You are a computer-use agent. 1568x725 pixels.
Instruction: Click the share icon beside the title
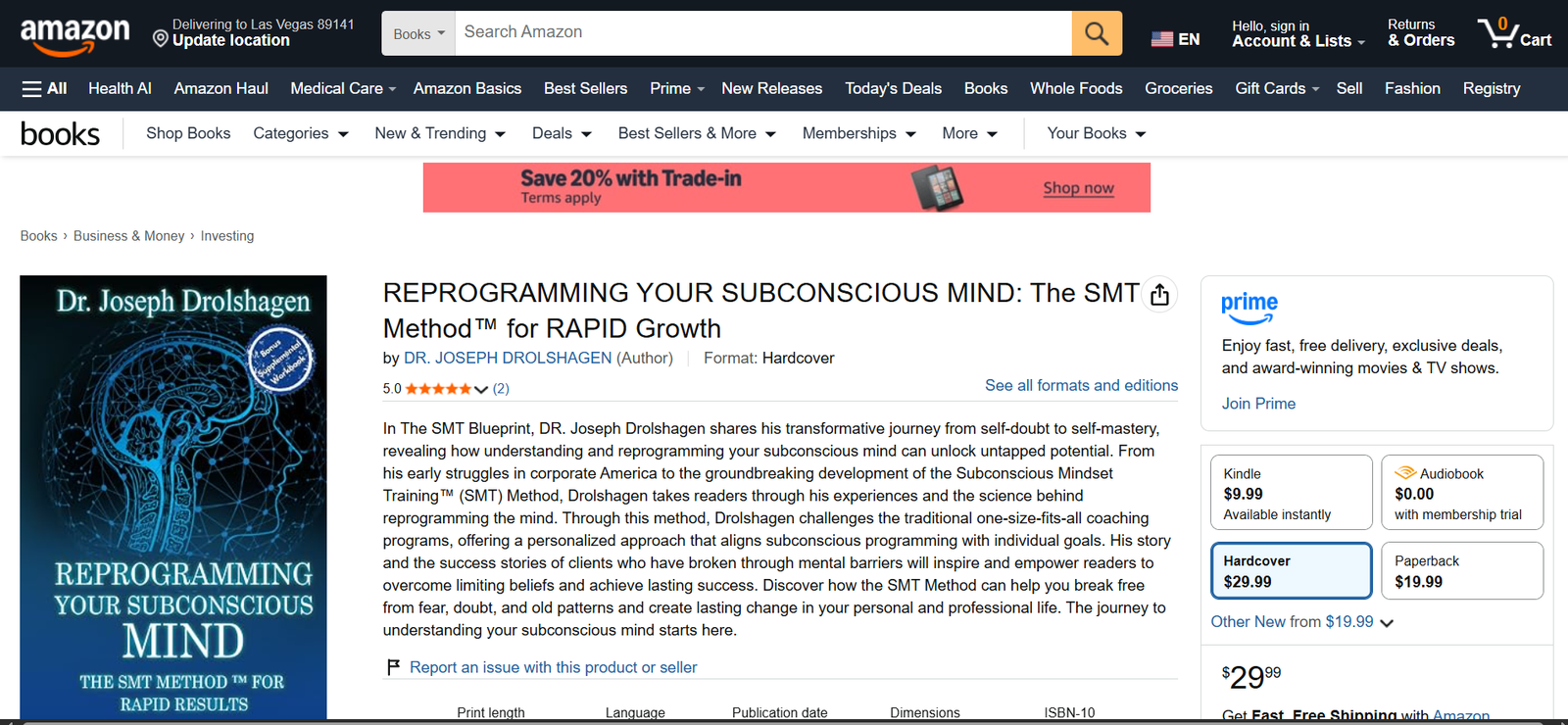point(1159,294)
